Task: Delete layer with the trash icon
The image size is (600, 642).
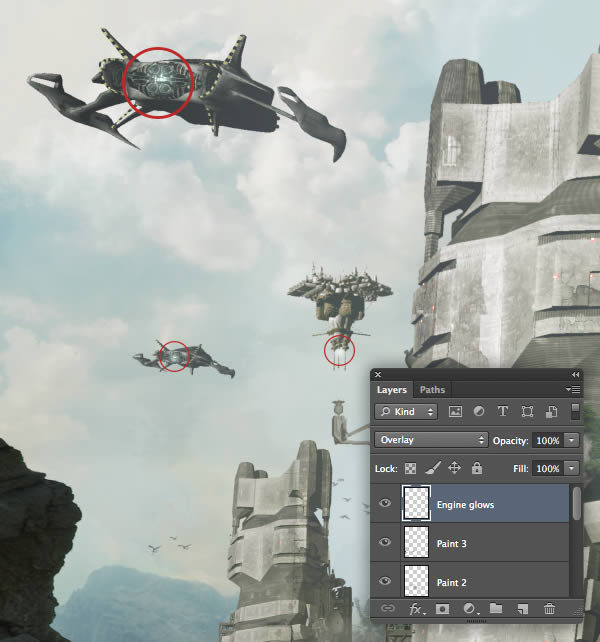Action: coord(549,609)
